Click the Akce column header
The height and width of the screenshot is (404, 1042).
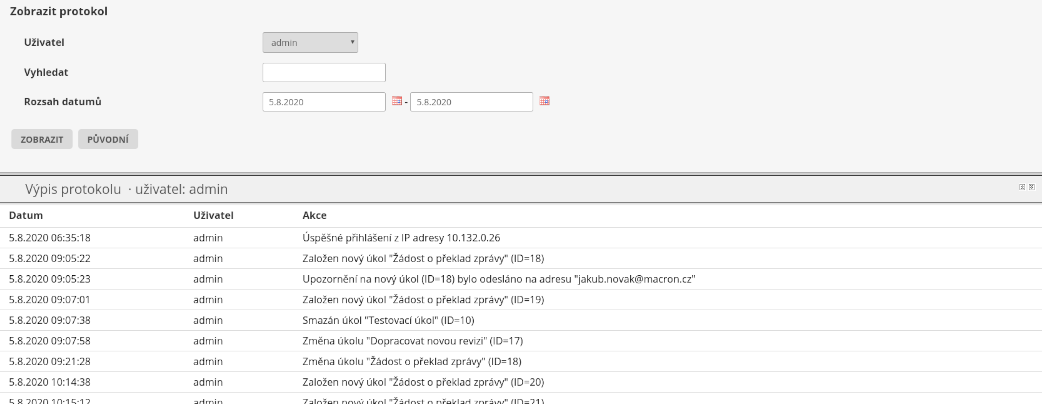coord(314,215)
